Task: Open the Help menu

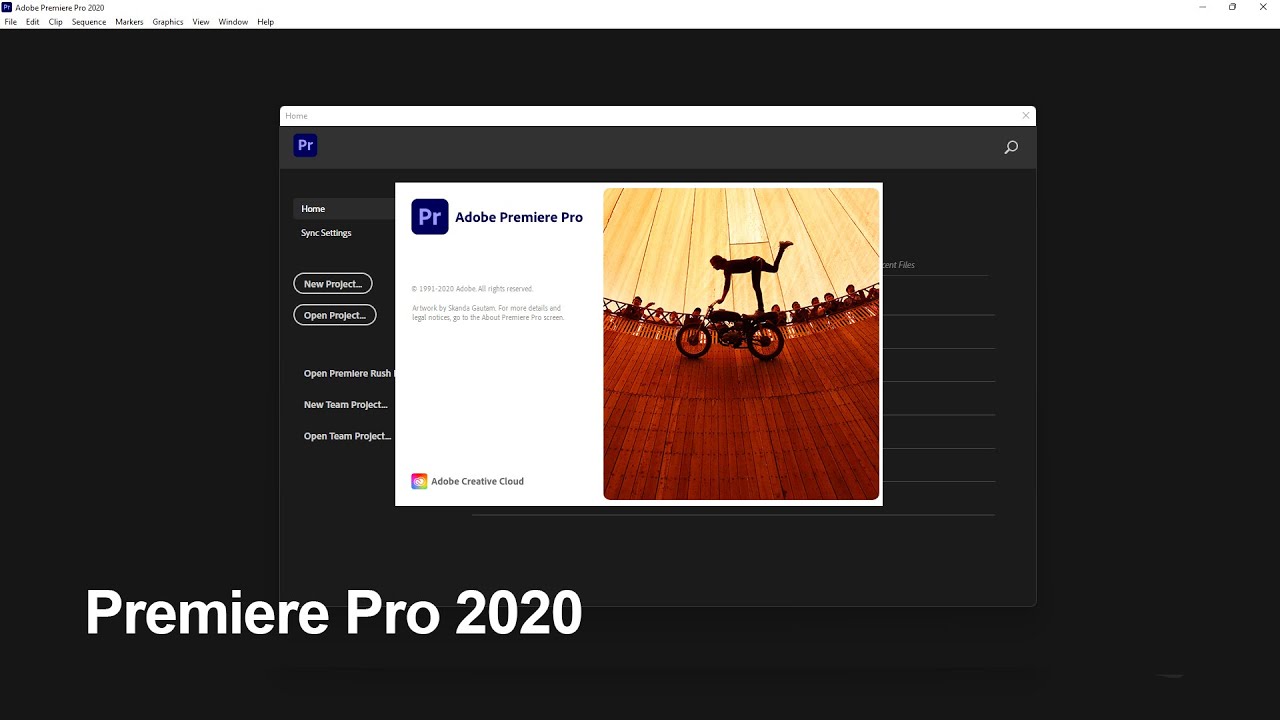Action: click(x=265, y=22)
